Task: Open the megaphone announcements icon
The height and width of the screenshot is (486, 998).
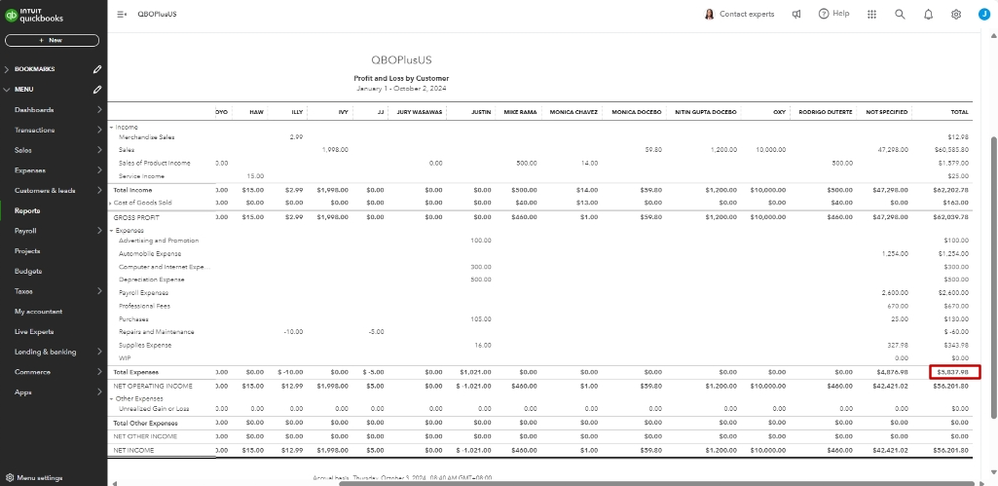Action: [796, 14]
